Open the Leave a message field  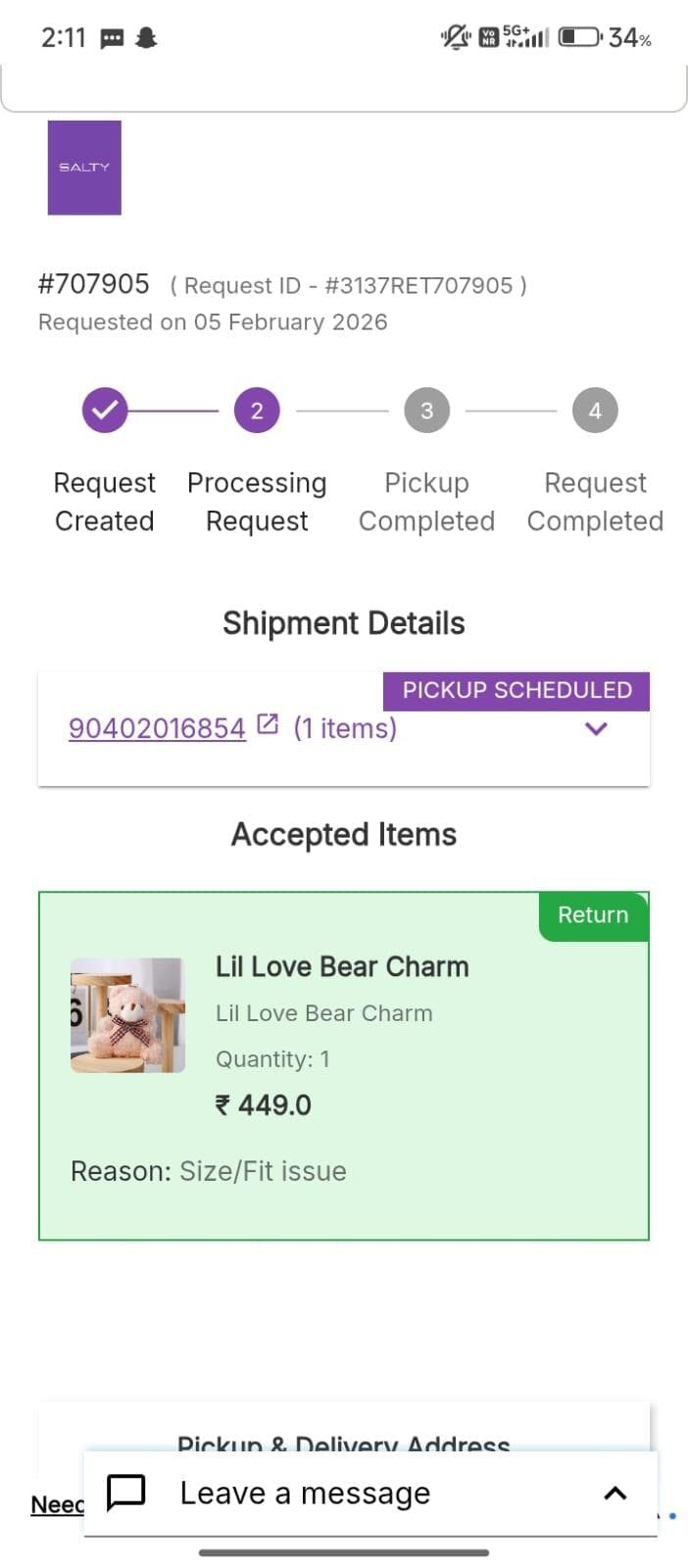(x=305, y=1493)
